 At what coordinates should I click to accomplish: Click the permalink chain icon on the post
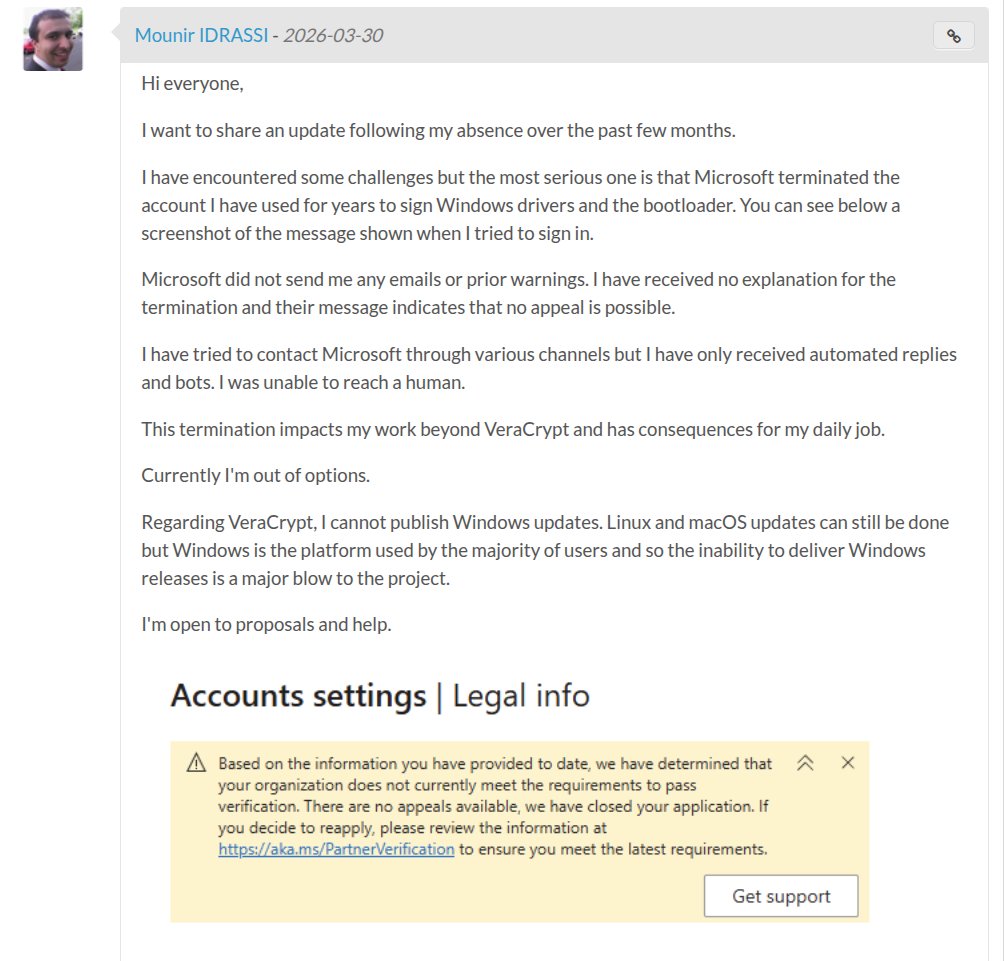953,36
